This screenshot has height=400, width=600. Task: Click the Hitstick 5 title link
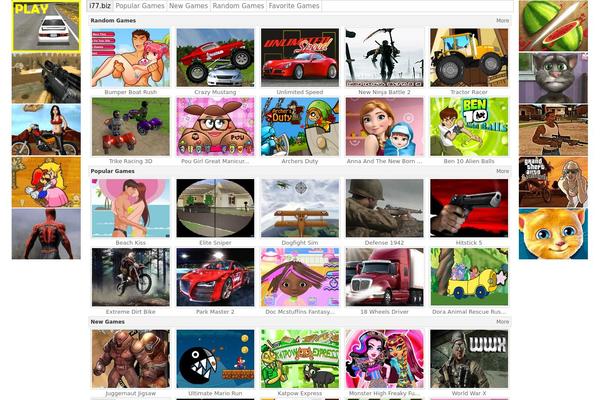click(469, 243)
